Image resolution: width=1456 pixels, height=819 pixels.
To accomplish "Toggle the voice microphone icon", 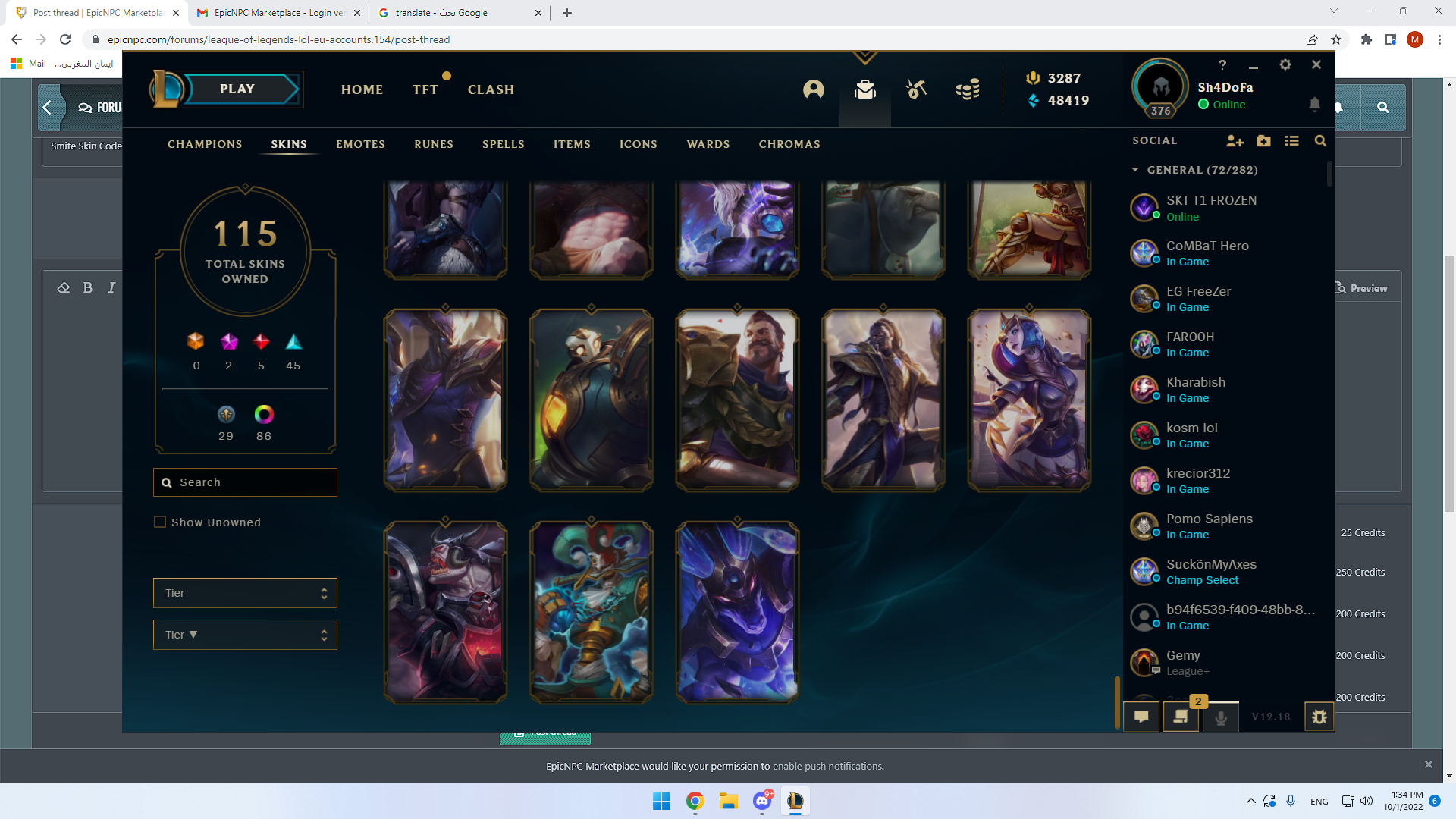I will tap(1221, 717).
